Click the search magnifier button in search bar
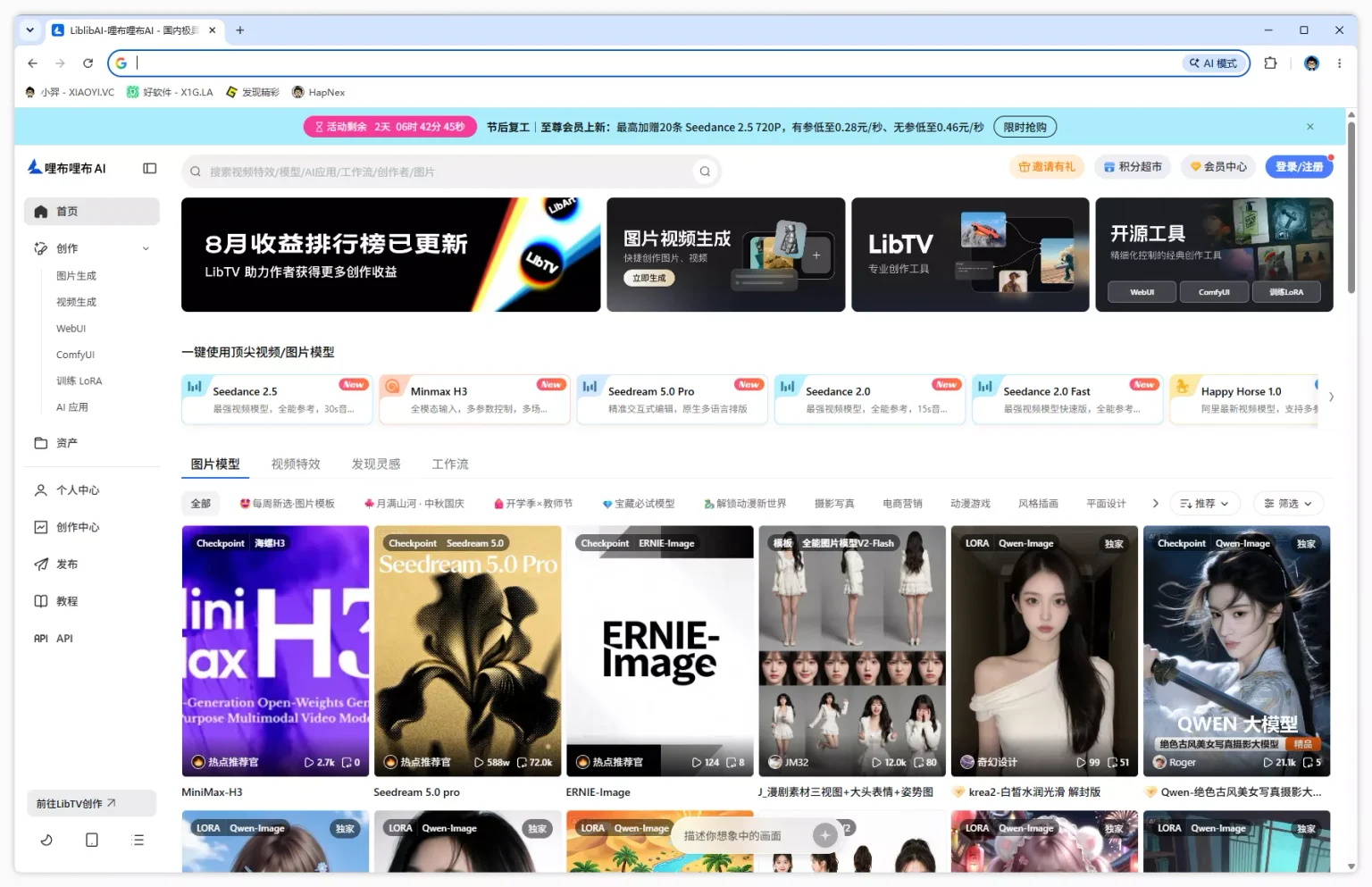 705,172
